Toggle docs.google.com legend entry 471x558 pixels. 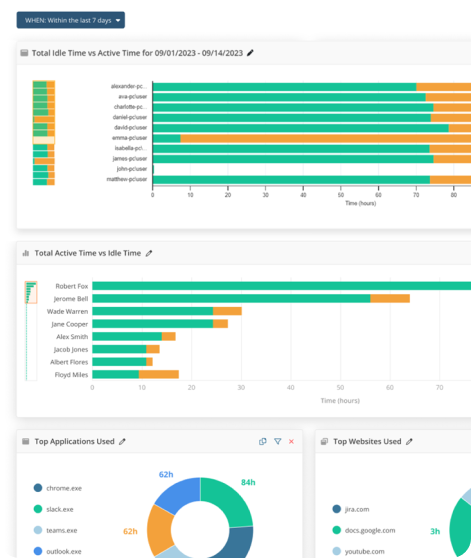click(x=364, y=530)
